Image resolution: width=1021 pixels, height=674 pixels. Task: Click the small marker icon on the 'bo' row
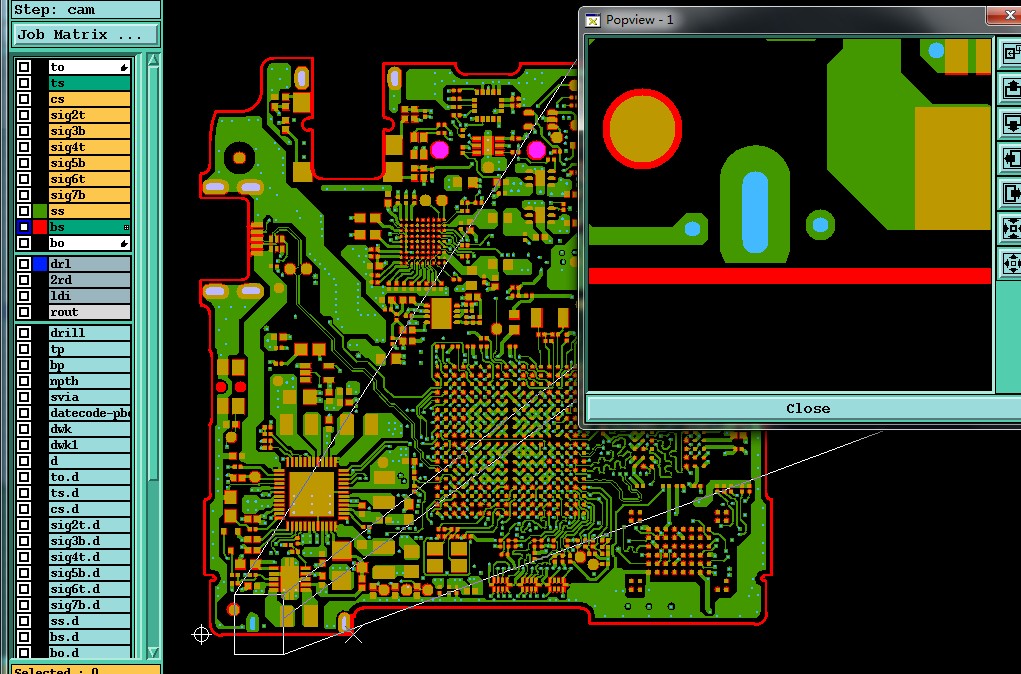[x=124, y=244]
